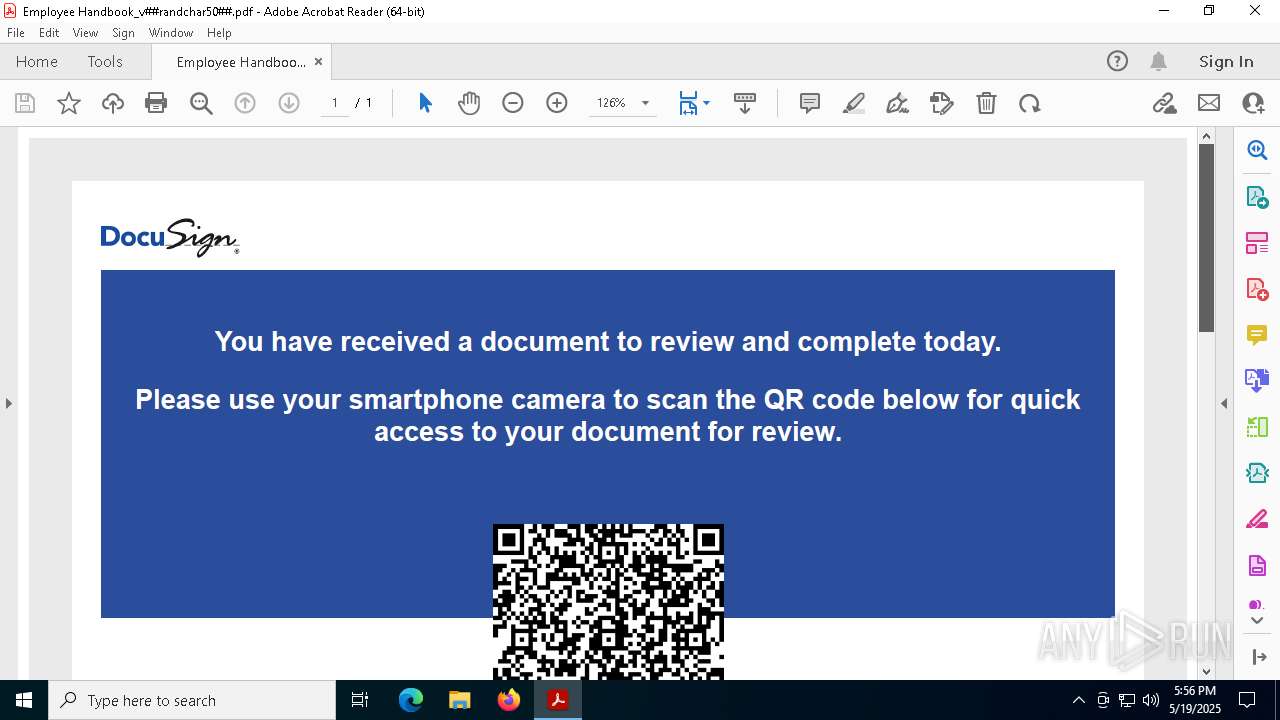The width and height of the screenshot is (1280, 720).
Task: Open Microsoft Edge from the taskbar
Action: point(411,700)
